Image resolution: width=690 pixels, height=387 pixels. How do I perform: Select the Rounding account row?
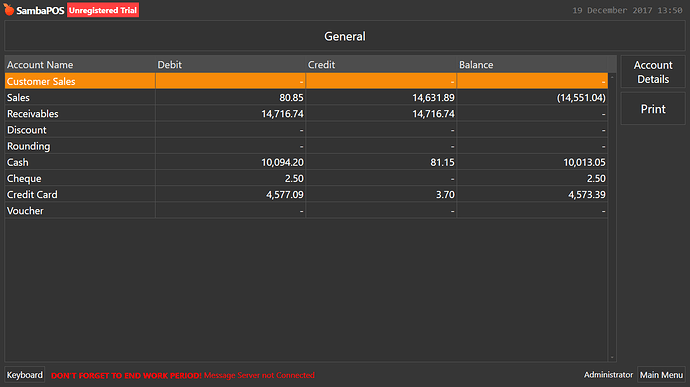(306, 146)
